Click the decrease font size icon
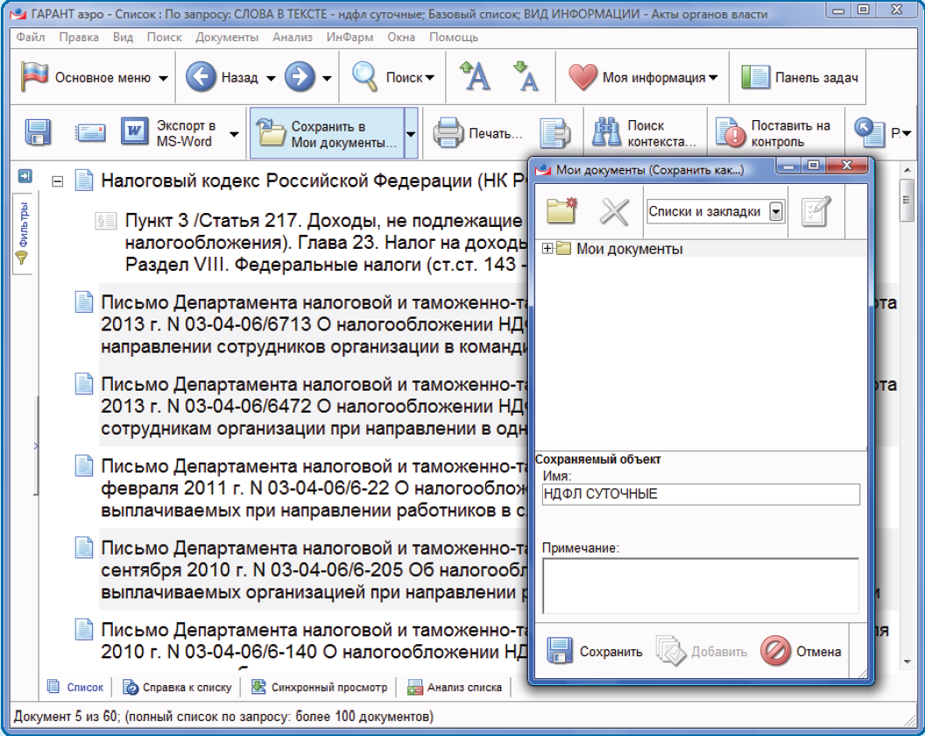Viewport: 925px width, 736px height. (x=525, y=77)
